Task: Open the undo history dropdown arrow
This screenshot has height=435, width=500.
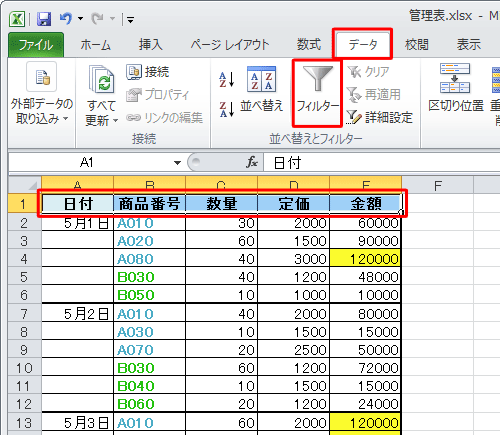Action: 80,19
